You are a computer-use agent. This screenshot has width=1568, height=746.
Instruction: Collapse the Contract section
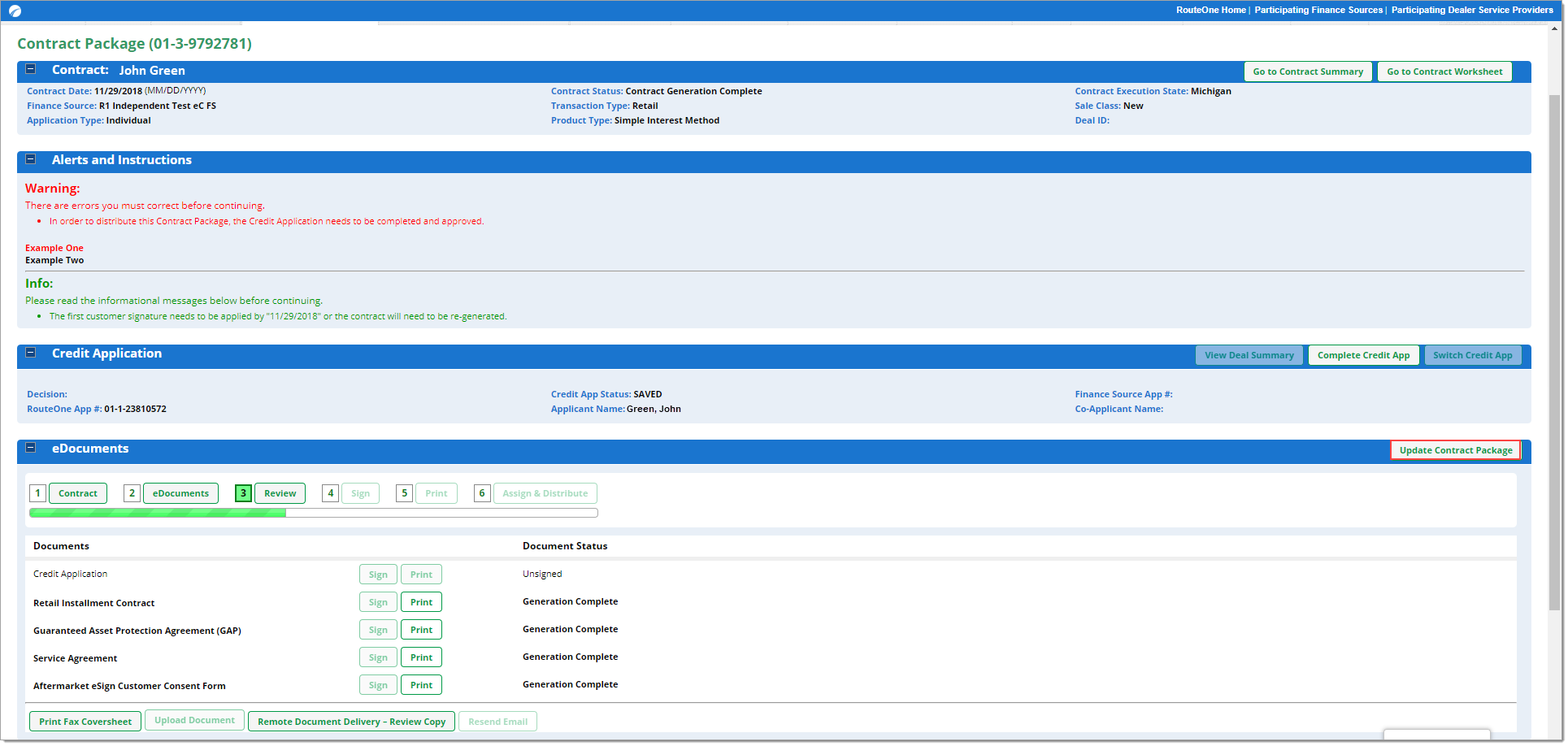click(31, 69)
